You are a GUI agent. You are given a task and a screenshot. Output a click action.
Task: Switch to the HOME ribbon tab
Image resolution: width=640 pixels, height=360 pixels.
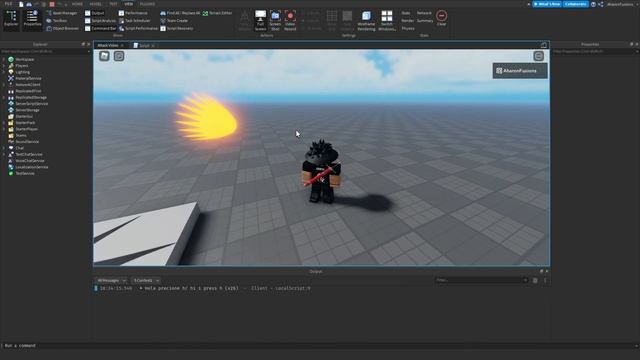[77, 4]
